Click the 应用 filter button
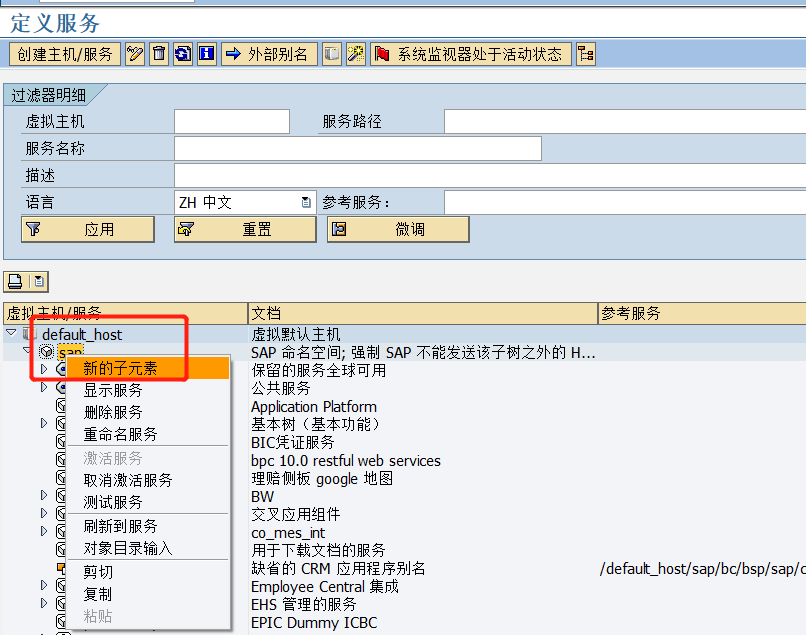Viewport: 806px width, 635px height. click(85, 229)
